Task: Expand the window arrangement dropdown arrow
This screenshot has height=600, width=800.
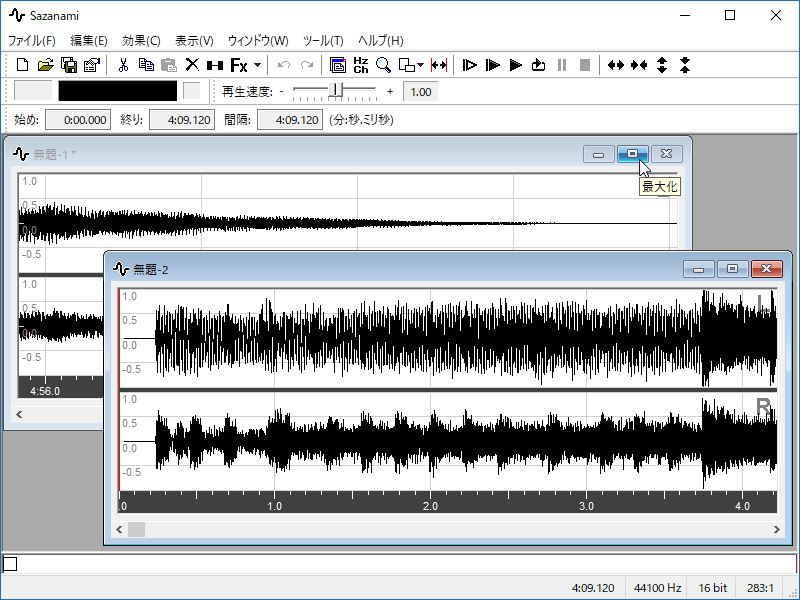Action: pyautogui.click(x=420, y=65)
